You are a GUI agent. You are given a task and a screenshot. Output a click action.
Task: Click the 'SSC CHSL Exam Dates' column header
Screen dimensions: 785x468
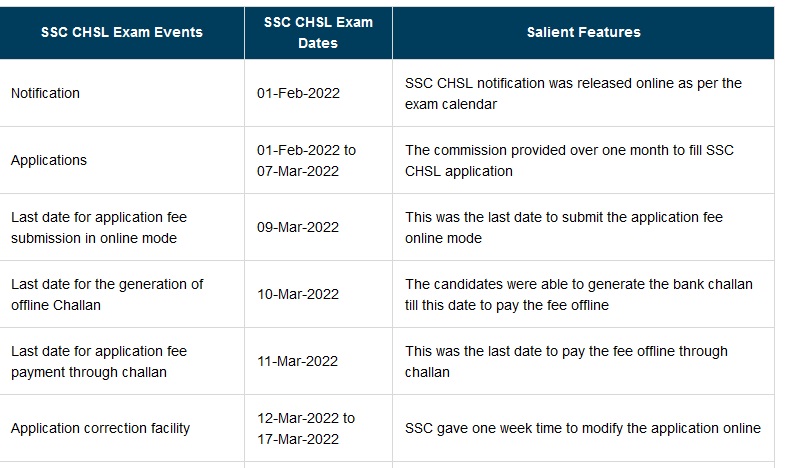318,33
